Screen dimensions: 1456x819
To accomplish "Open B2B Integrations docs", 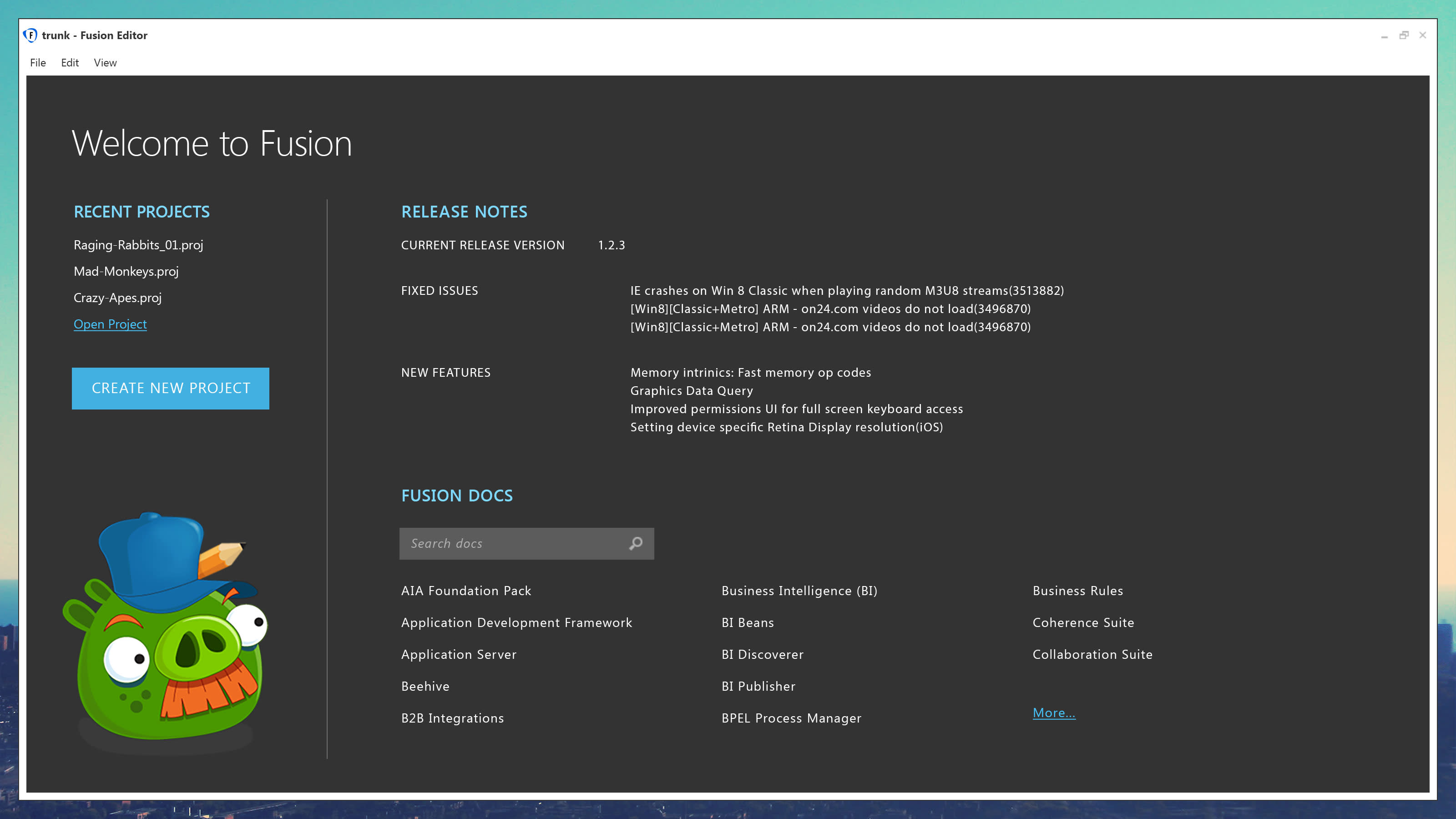I will (x=453, y=718).
